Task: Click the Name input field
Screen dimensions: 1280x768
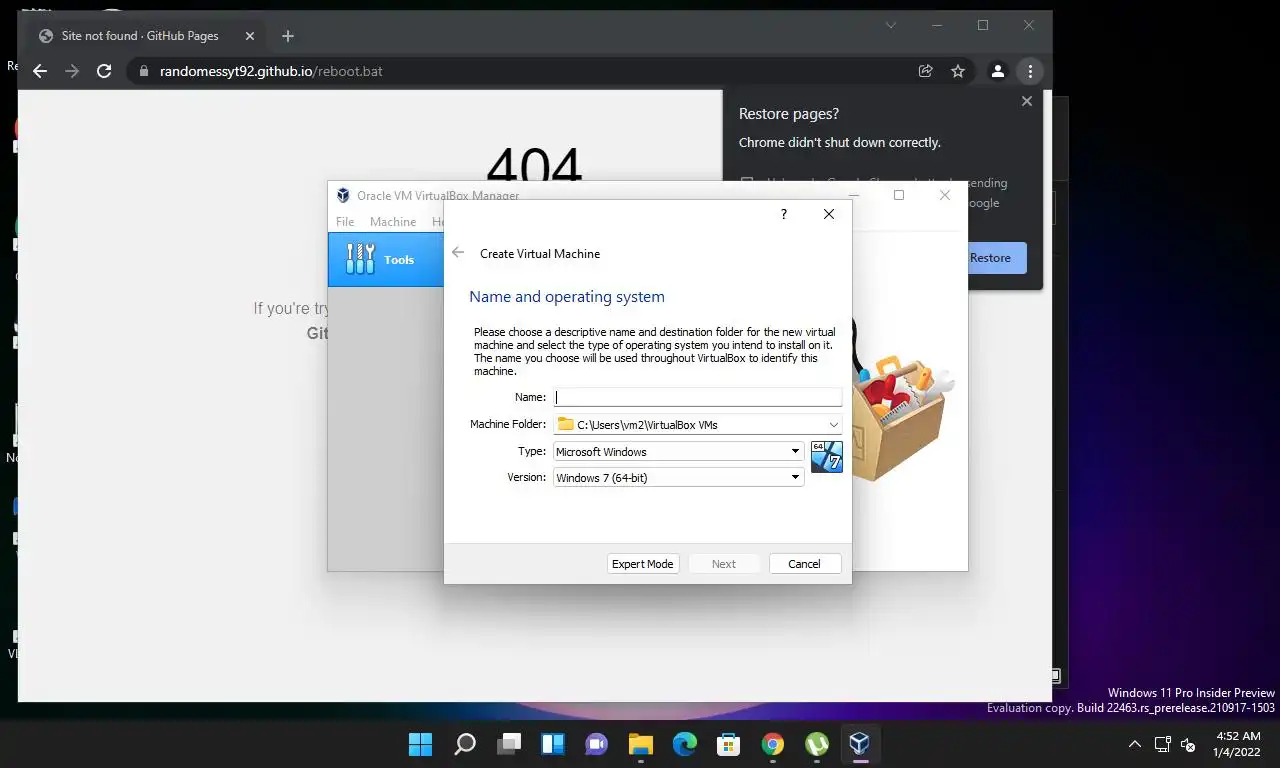Action: pyautogui.click(x=698, y=397)
